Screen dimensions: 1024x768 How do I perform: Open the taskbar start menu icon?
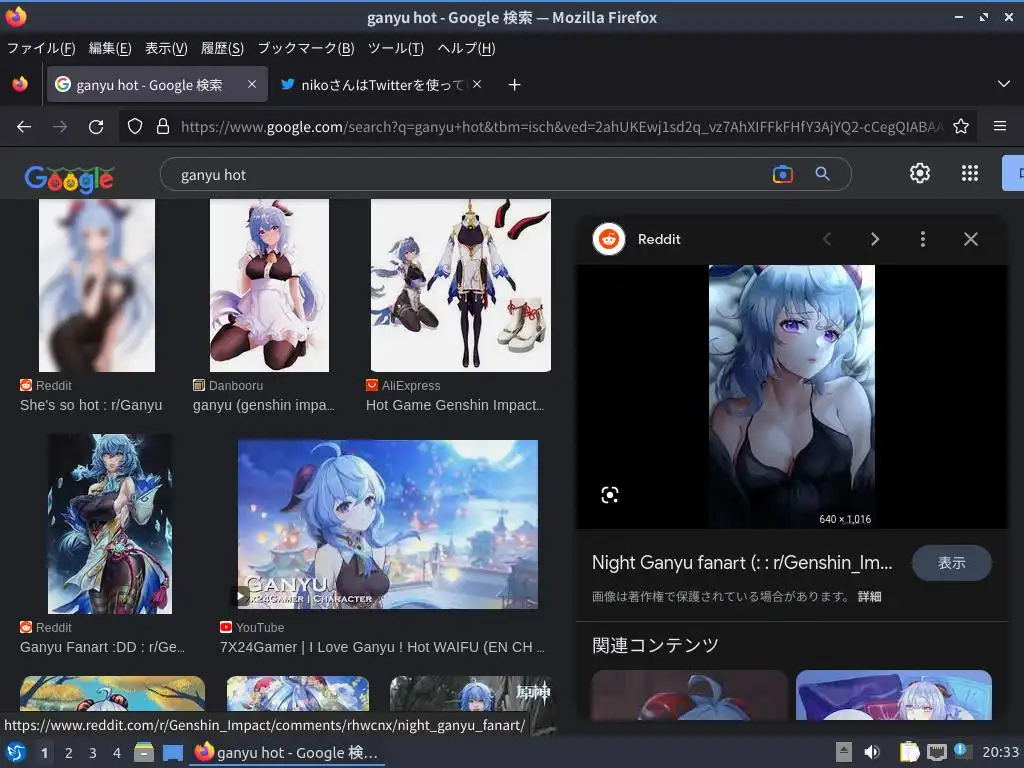pos(15,752)
